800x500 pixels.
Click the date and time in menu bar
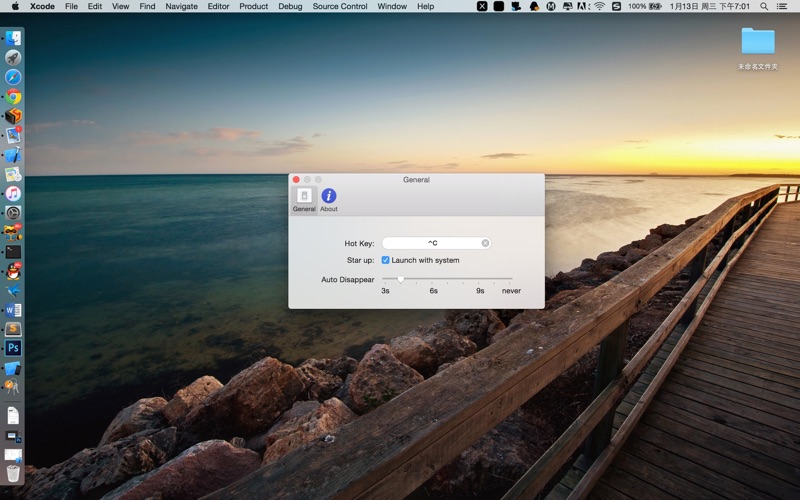710,6
